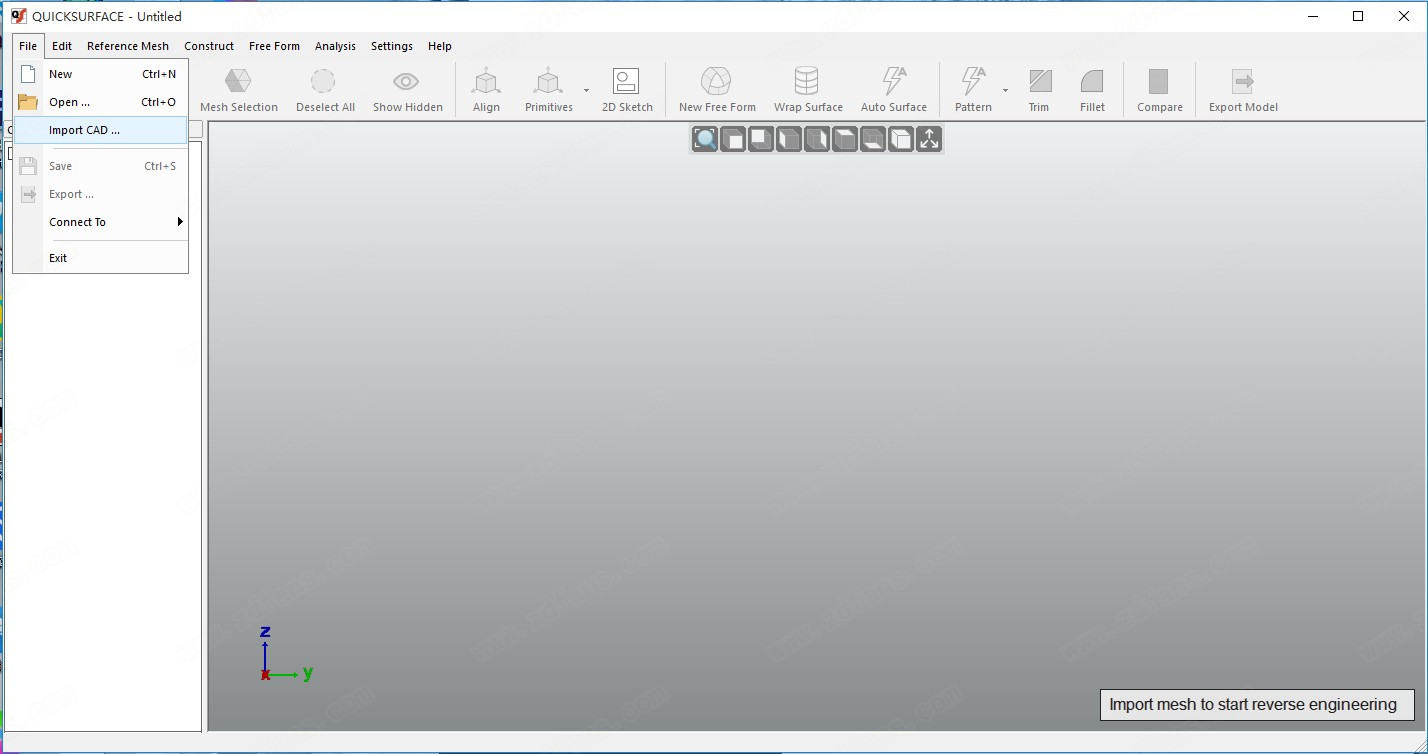The image size is (1428, 754).
Task: Switch to right view cube icon
Action: [x=817, y=139]
